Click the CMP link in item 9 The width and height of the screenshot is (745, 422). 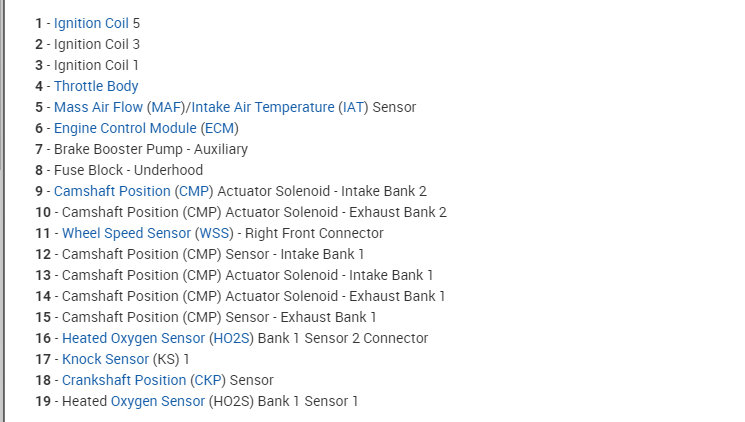point(194,191)
